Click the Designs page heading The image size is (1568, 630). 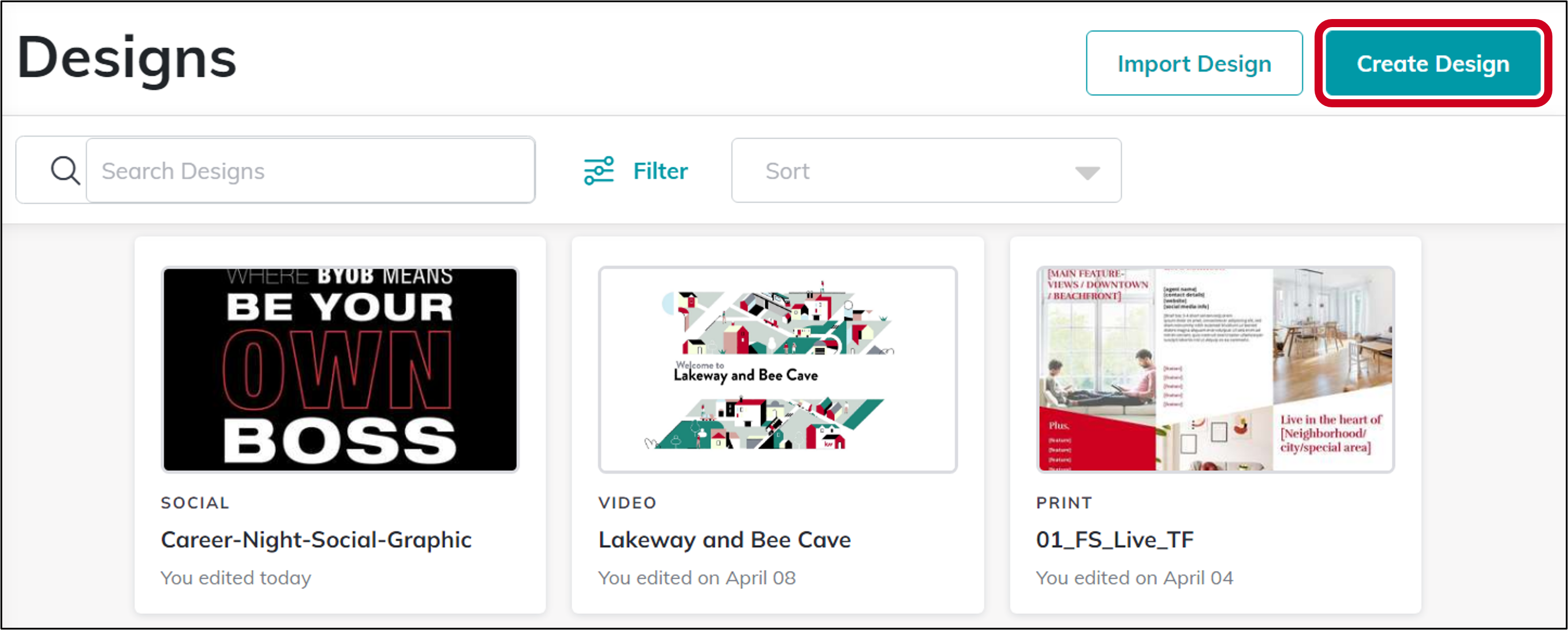tap(126, 58)
